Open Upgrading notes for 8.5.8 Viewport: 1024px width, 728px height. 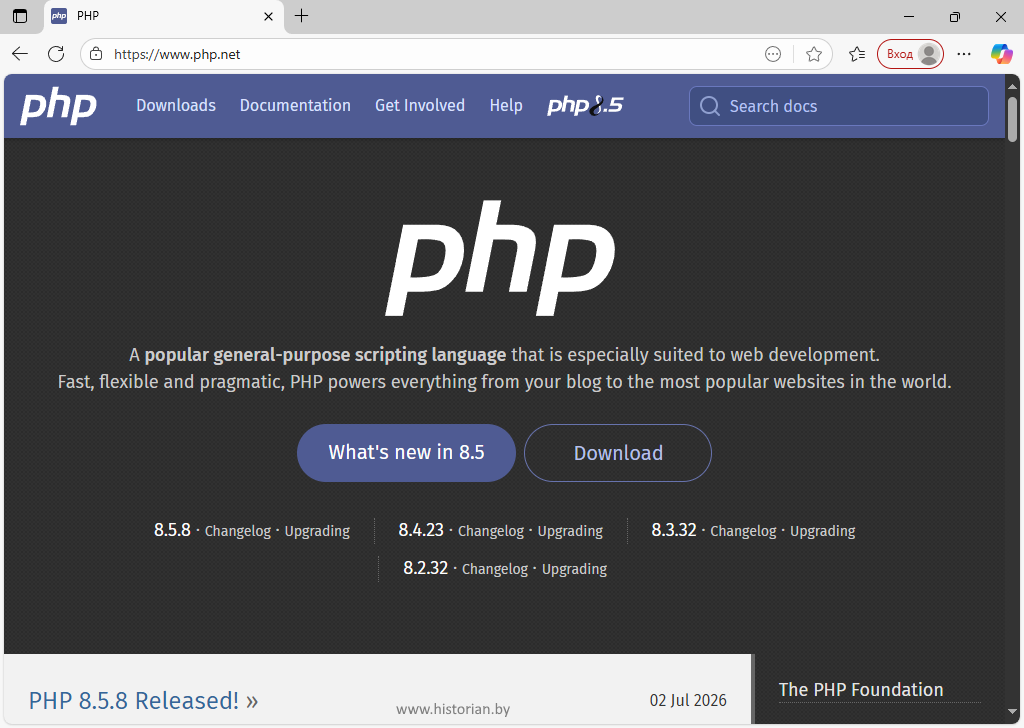pyautogui.click(x=317, y=531)
